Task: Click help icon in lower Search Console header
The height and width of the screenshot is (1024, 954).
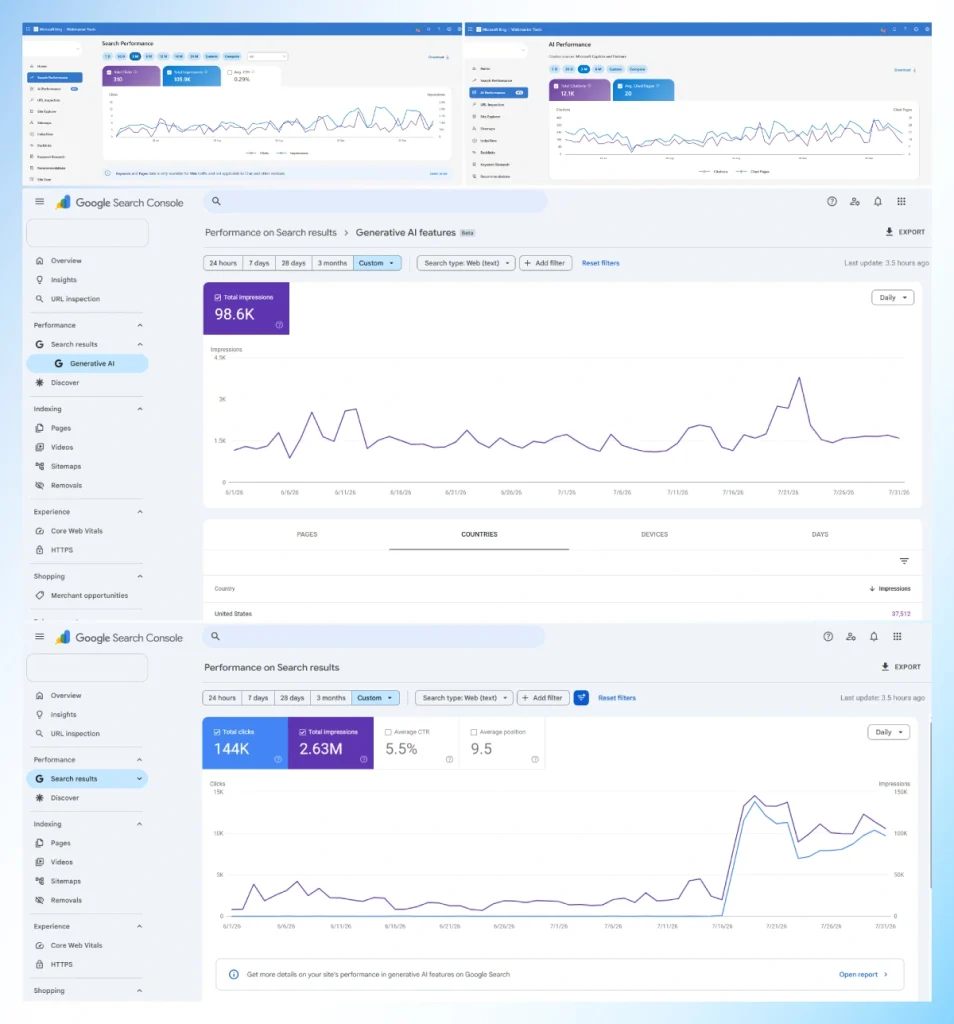Action: pyautogui.click(x=827, y=637)
